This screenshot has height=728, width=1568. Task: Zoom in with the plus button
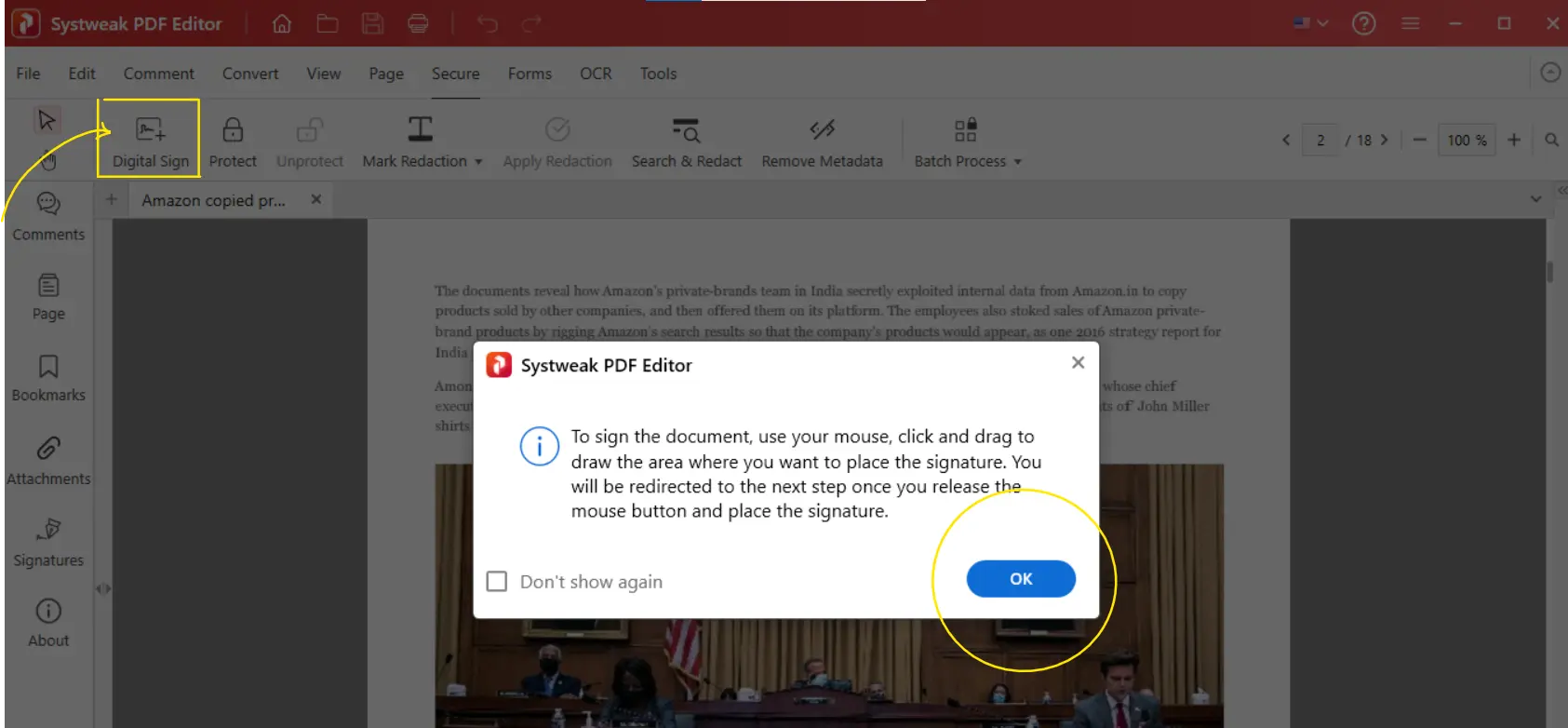1514,140
